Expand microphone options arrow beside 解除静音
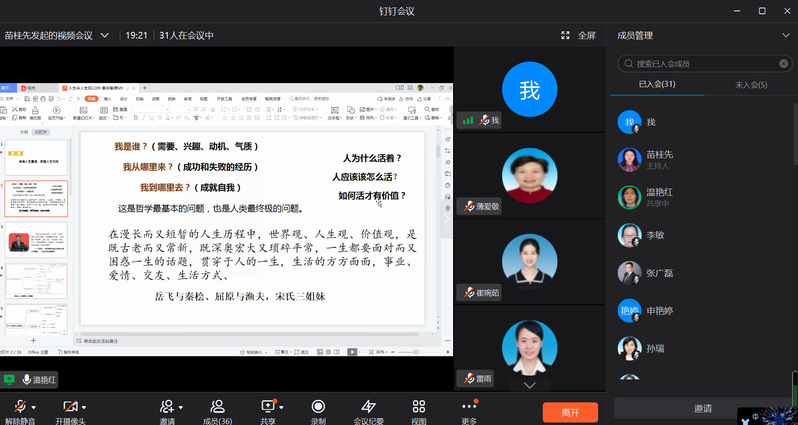This screenshot has width=798, height=425. pos(34,407)
